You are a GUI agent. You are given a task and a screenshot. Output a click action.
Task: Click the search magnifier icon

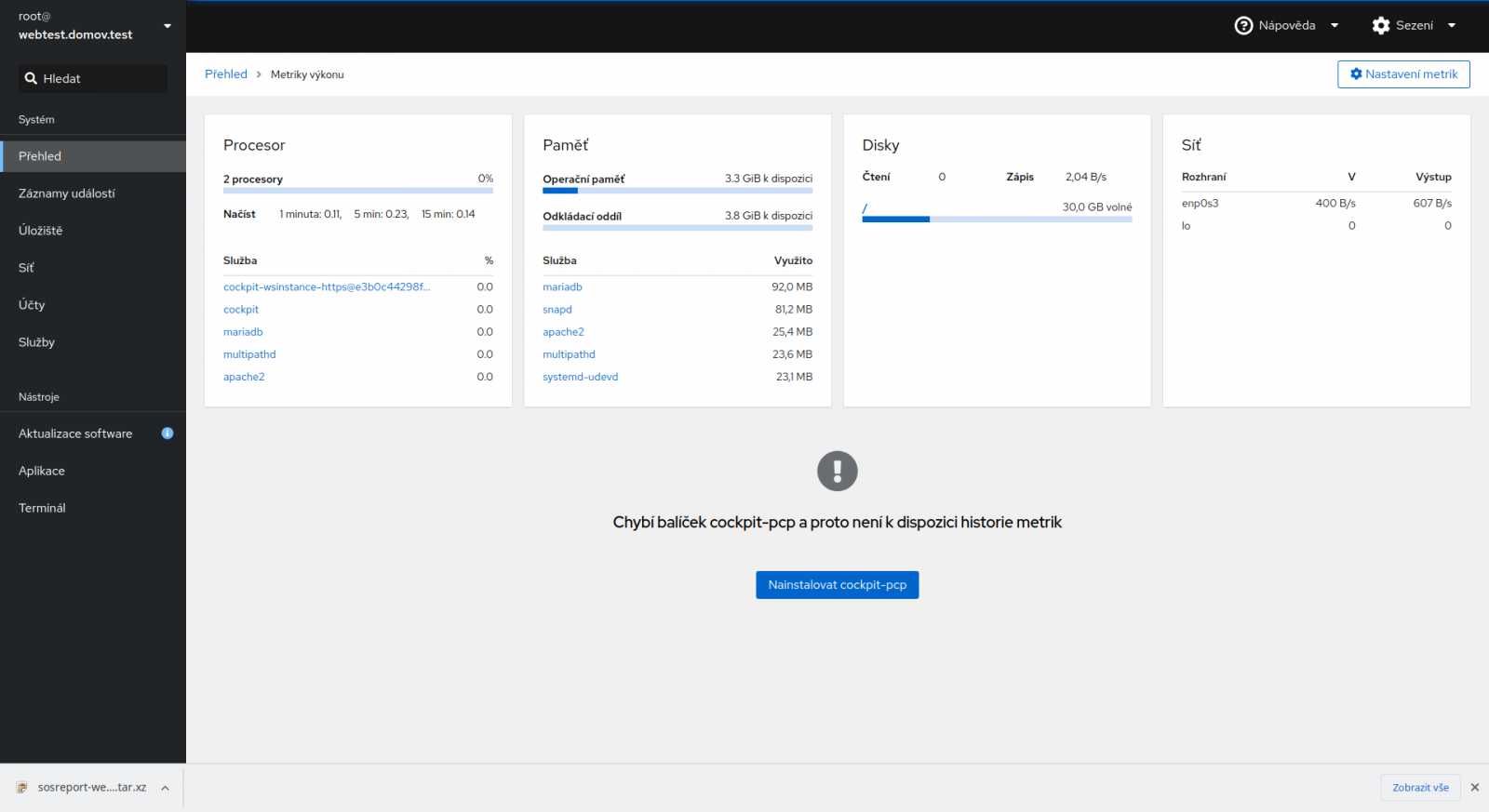tap(31, 79)
